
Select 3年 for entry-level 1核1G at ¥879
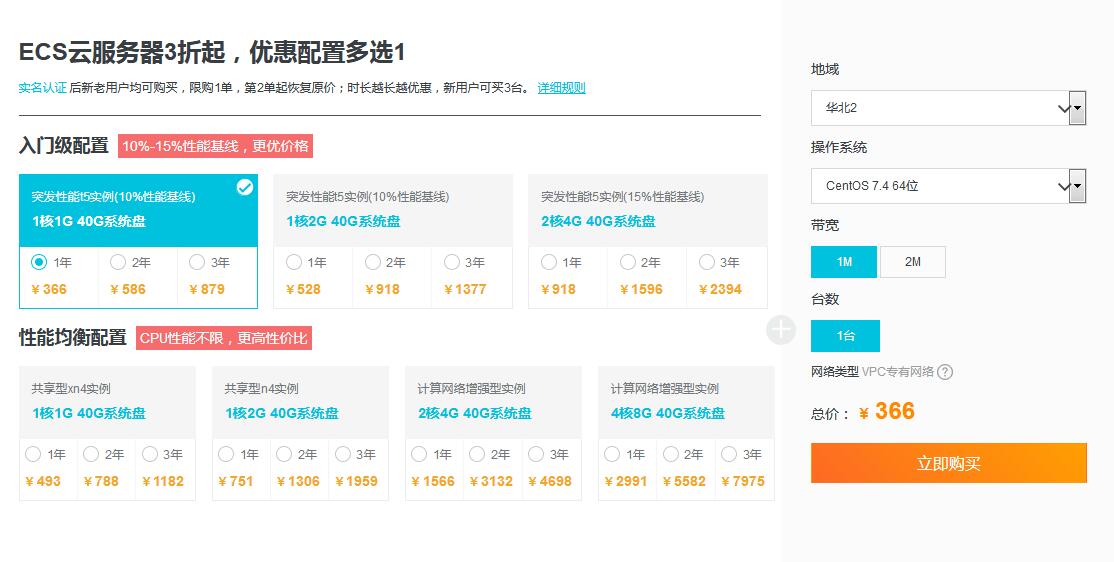coord(197,262)
